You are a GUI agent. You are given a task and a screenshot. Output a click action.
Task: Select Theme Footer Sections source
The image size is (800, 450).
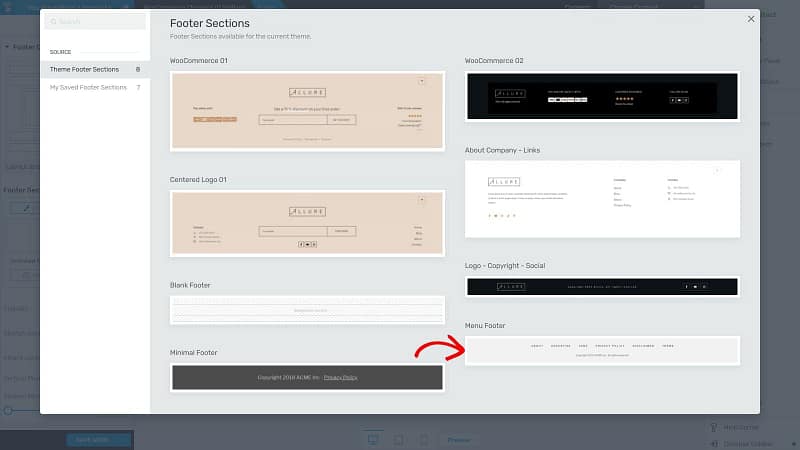point(95,69)
